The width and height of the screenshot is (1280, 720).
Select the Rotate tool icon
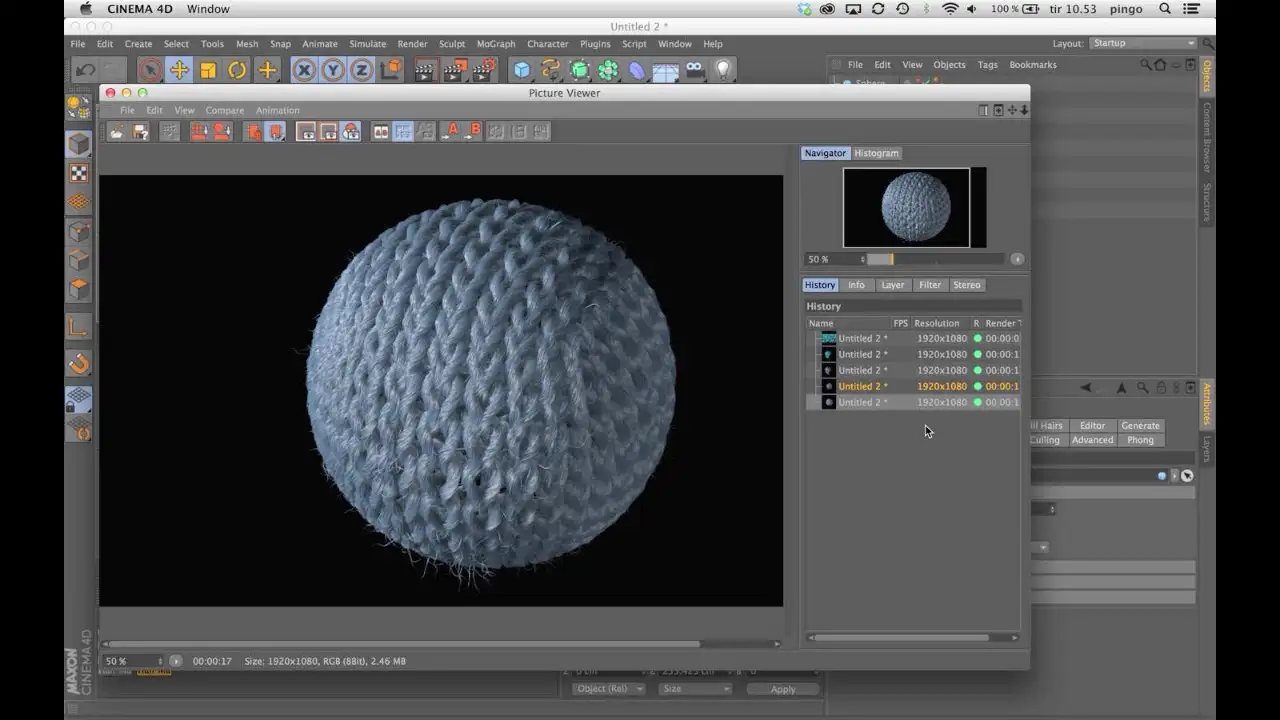pos(237,70)
